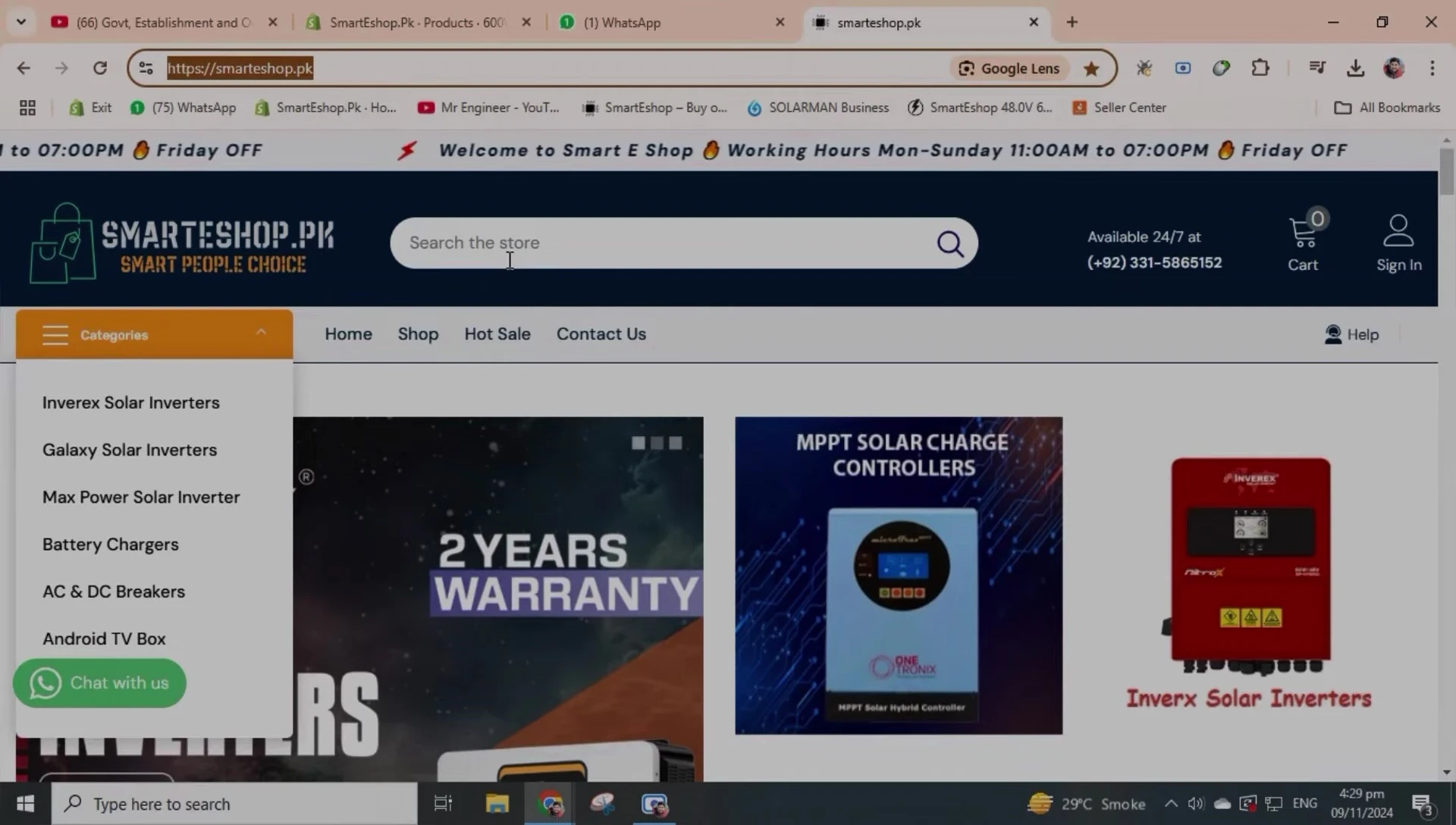This screenshot has height=825, width=1456.
Task: Collapse the Categories dropdown menu
Action: click(154, 334)
